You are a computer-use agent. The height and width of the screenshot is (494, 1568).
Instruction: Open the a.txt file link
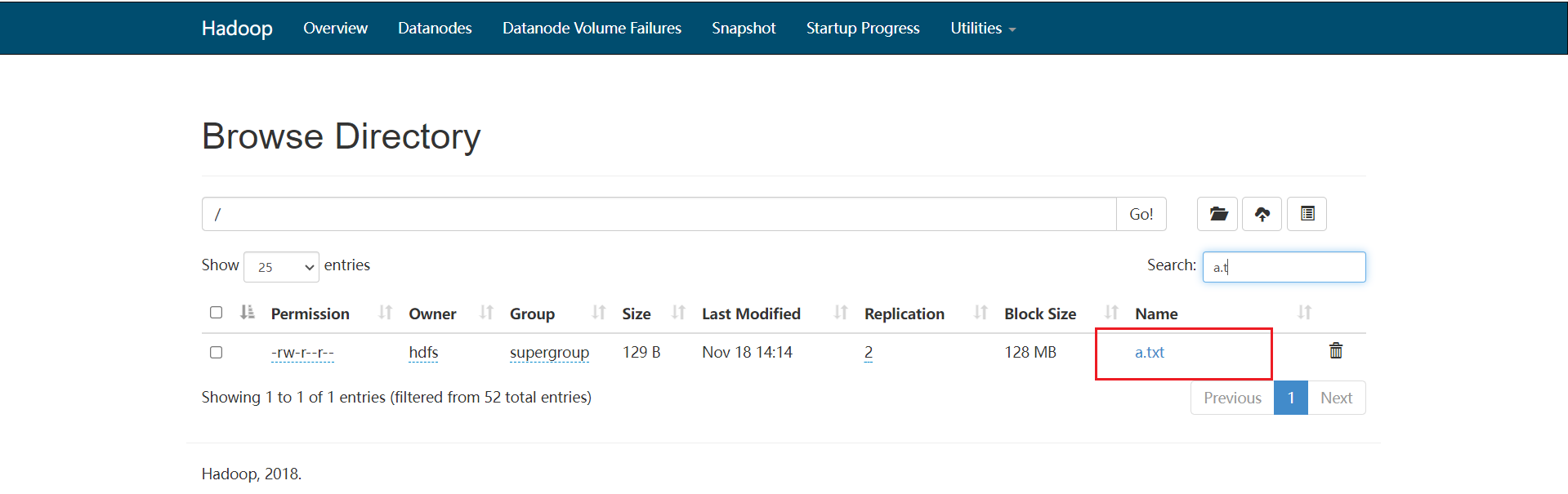(x=1149, y=353)
